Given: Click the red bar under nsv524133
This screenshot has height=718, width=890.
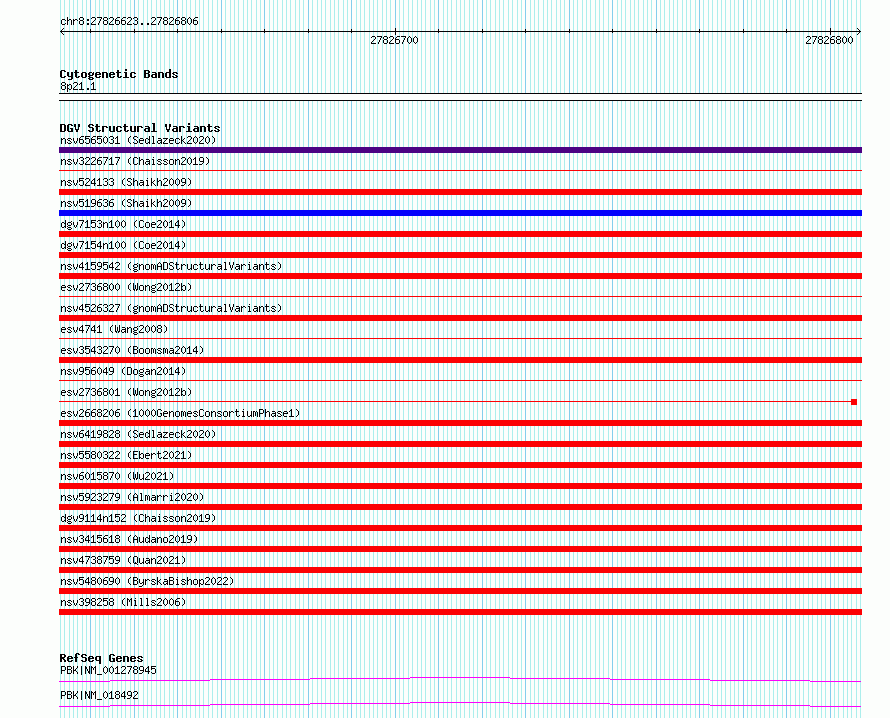Looking at the screenshot, I should click(x=460, y=192).
